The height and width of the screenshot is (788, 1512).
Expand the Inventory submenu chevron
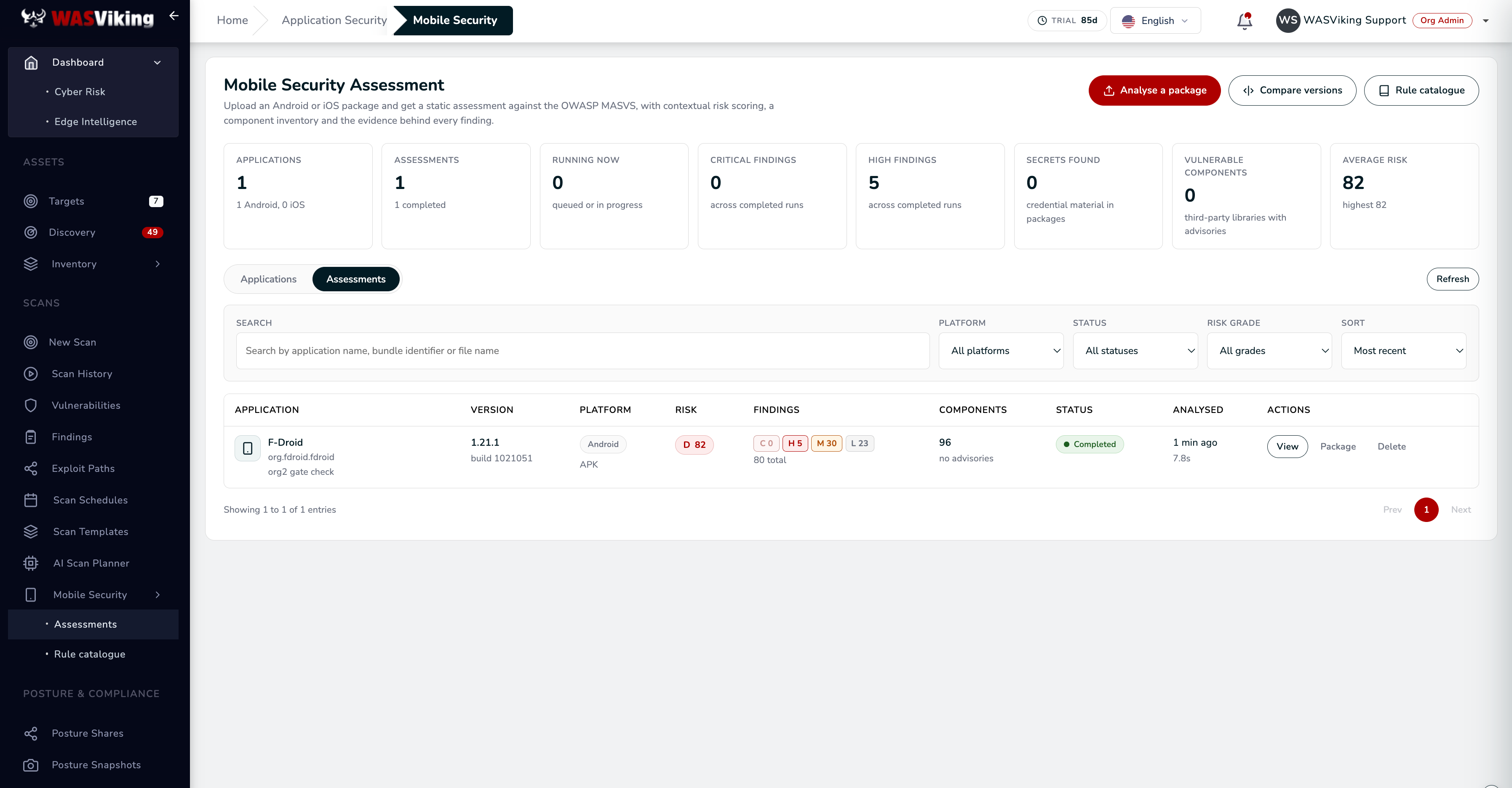[x=157, y=264]
